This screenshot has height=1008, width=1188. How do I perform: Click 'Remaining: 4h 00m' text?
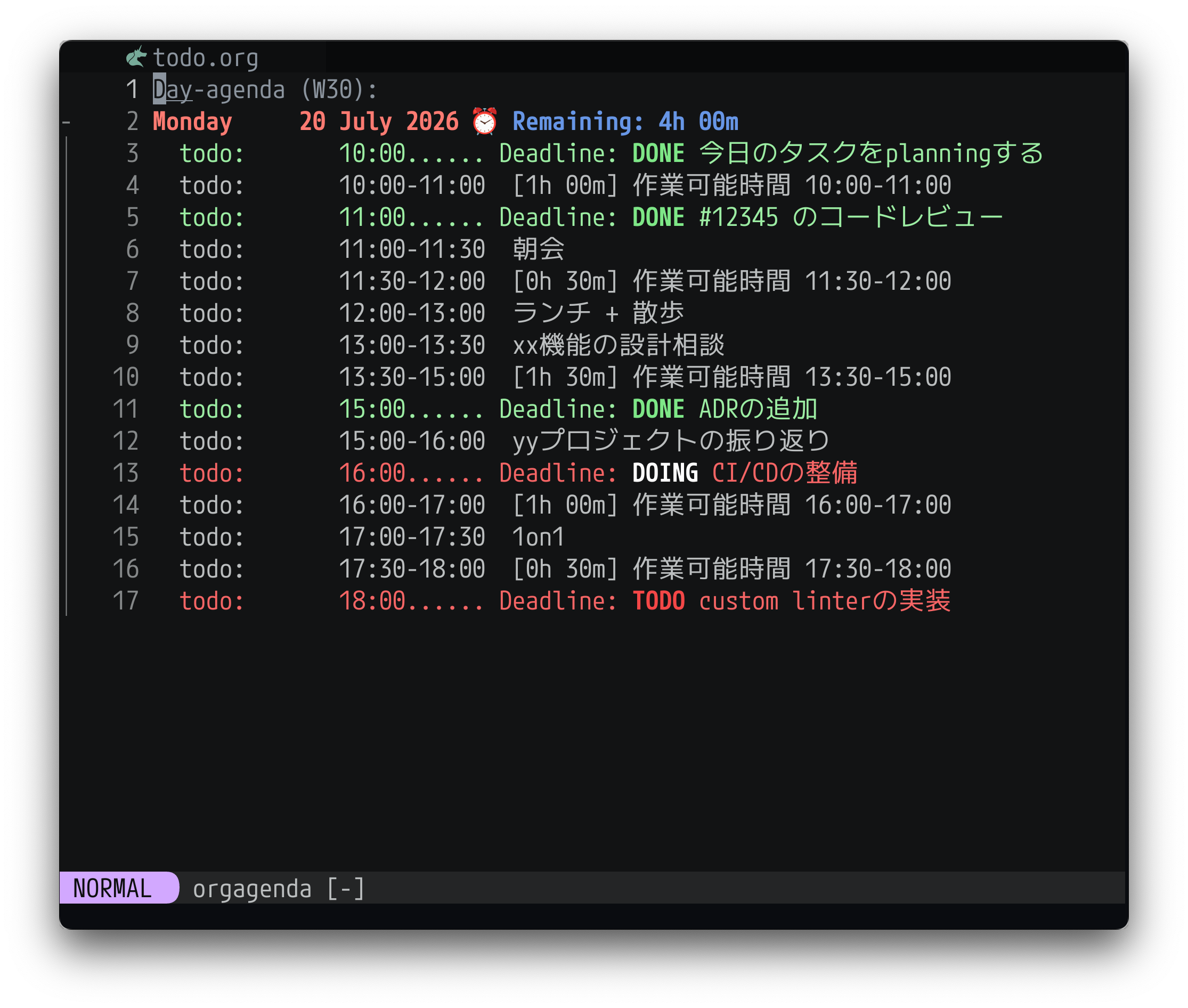tap(625, 121)
